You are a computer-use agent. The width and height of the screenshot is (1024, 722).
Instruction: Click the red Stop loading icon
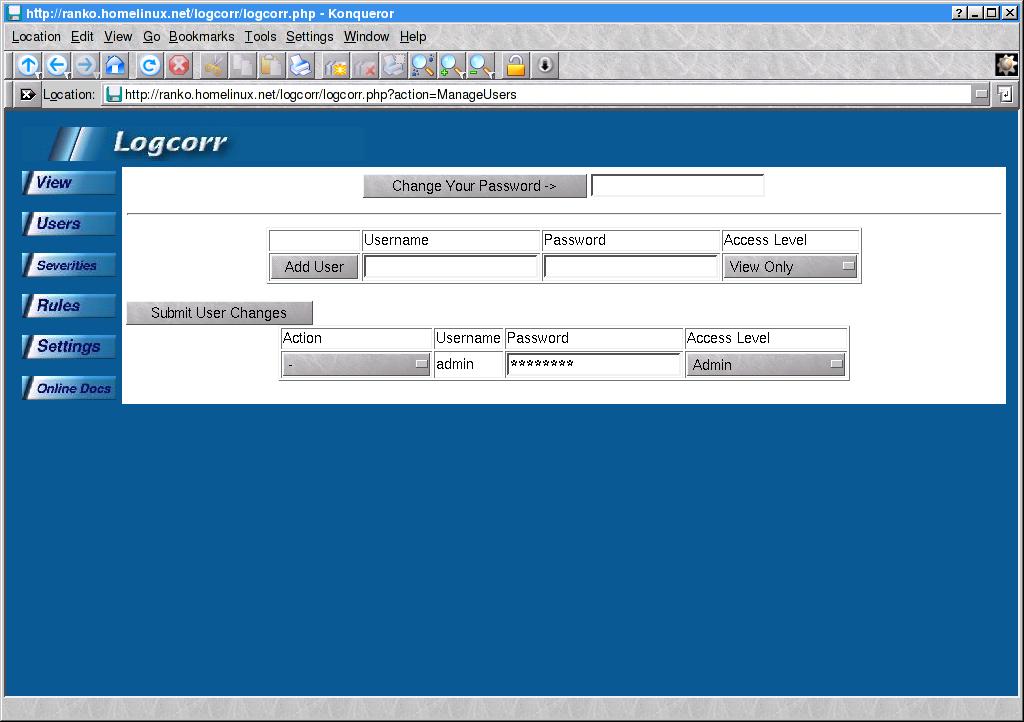(179, 66)
